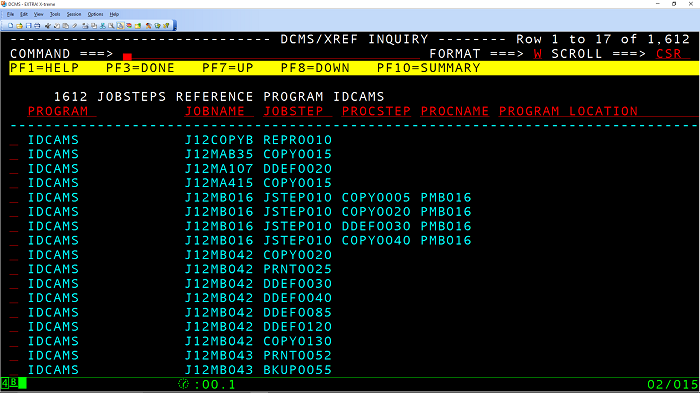
Task: Click the Cut scissors icon in the toolbar
Action: [102, 26]
